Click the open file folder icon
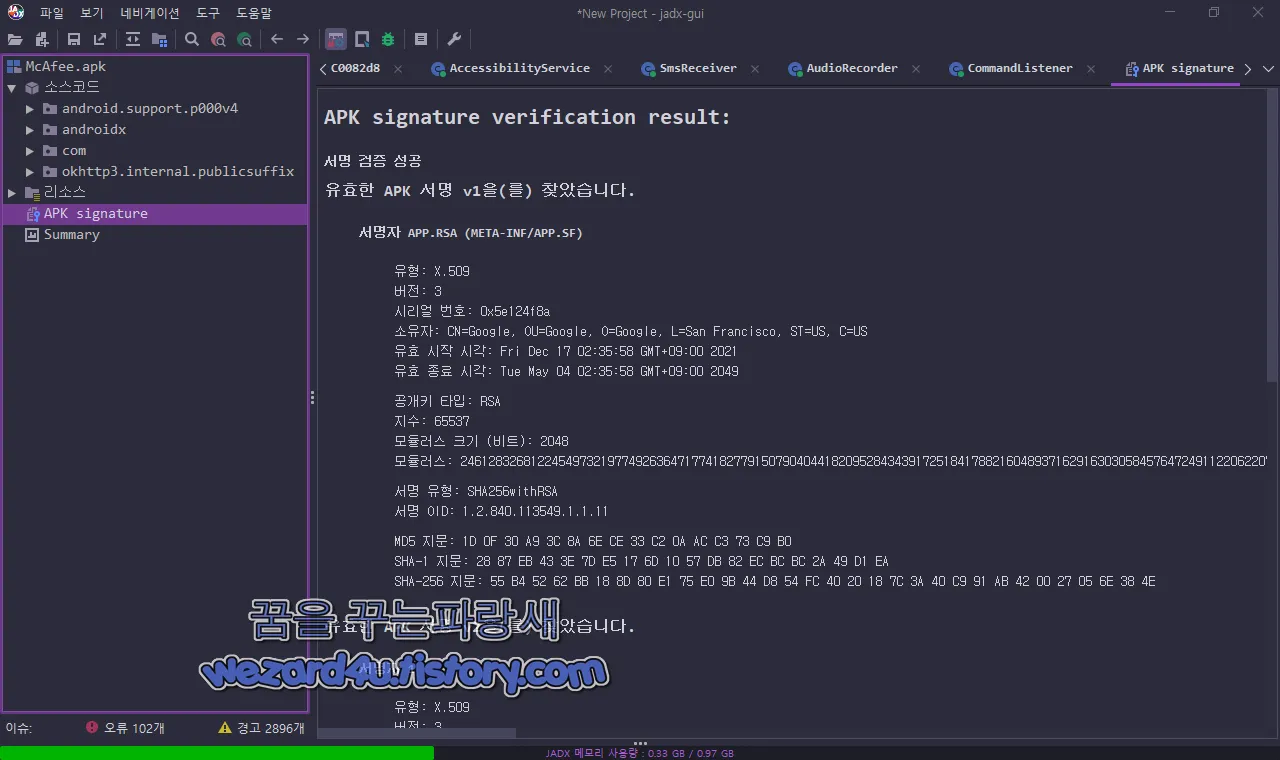 point(15,40)
